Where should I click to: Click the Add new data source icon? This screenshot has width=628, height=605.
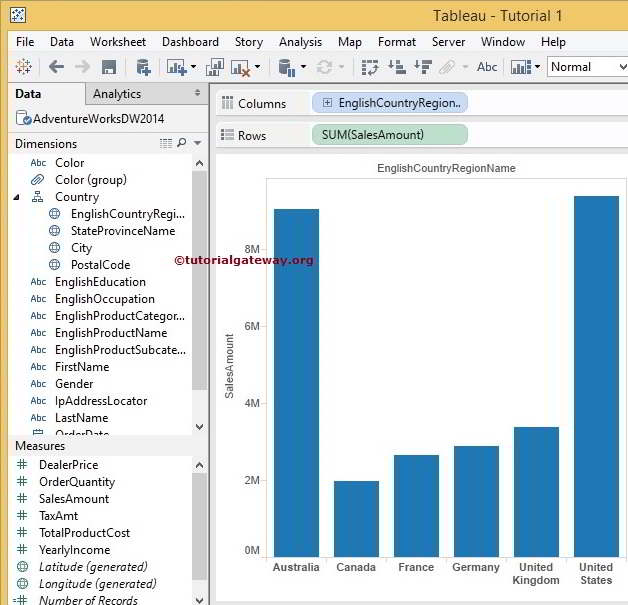[x=143, y=67]
